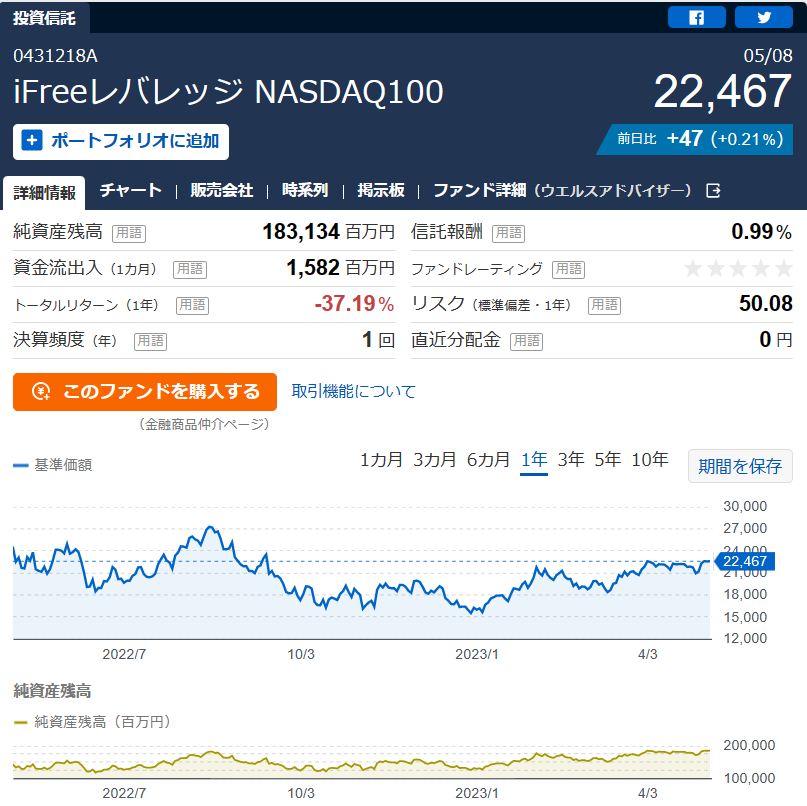
Task: Open the 取引機能について link
Action: 353,391
